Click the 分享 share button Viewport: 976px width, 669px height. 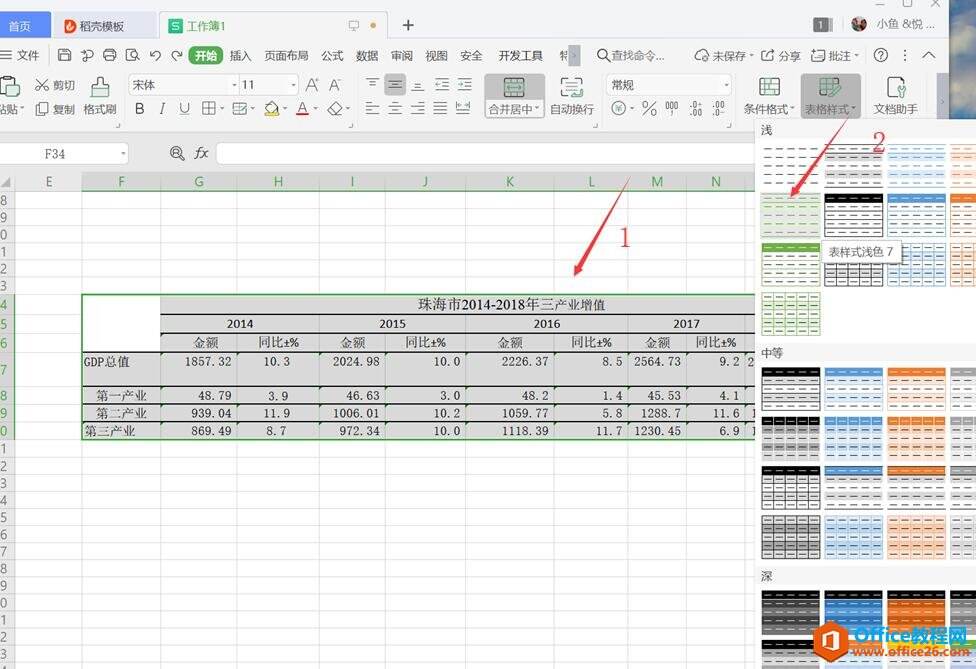781,55
